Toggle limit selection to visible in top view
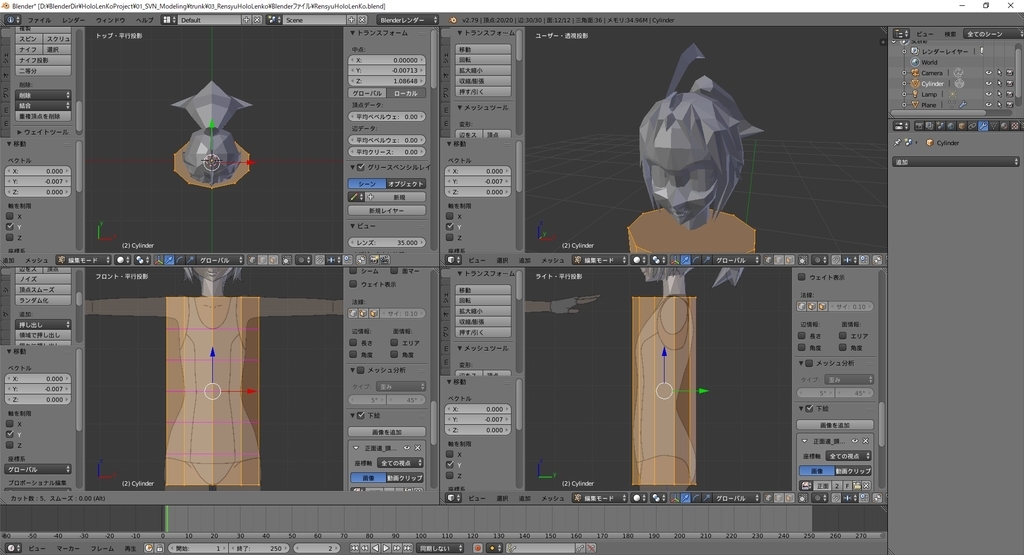 coord(287,260)
